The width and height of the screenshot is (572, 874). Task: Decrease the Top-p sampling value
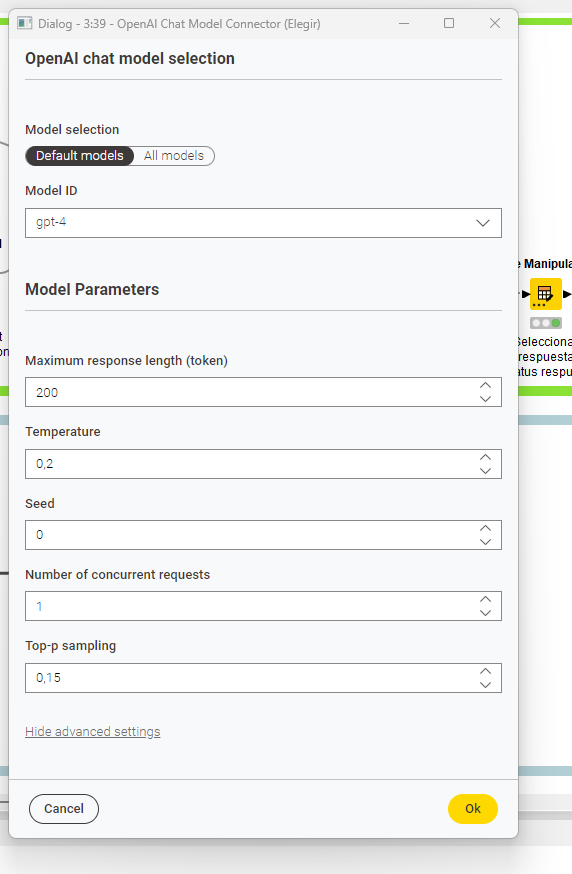[x=486, y=685]
